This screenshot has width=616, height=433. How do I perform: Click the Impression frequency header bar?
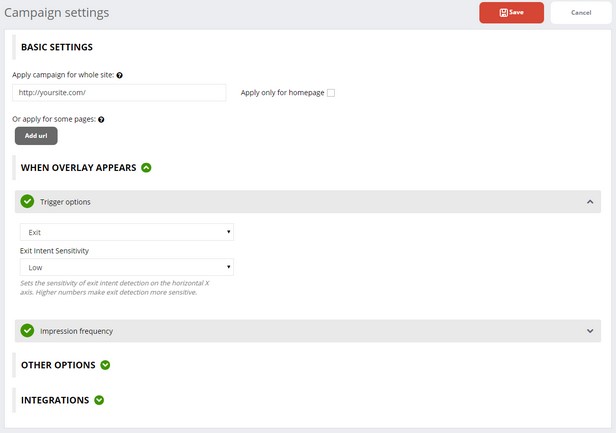308,331
